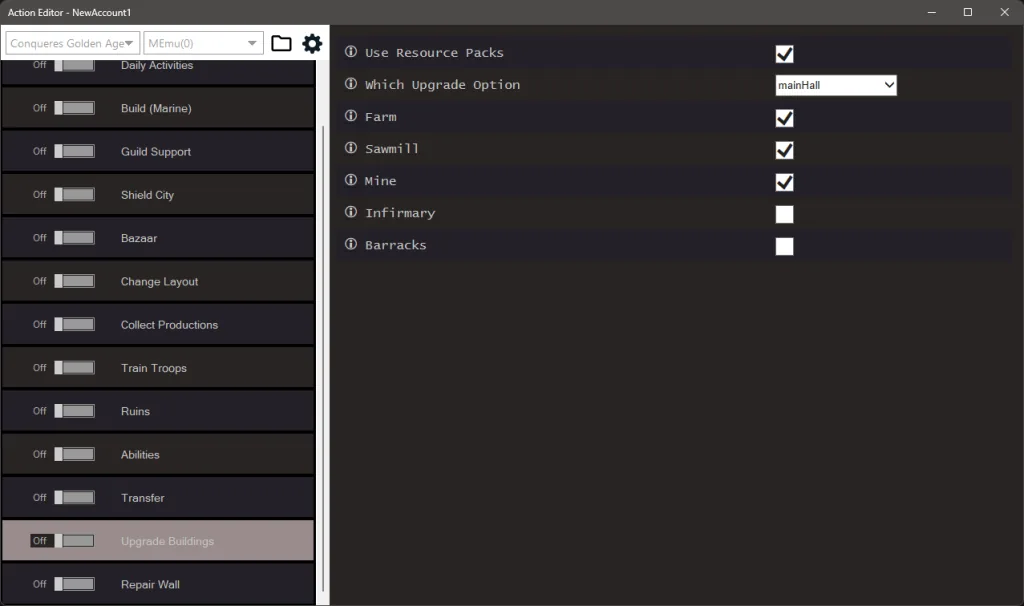Select Guild Support action label
Screen dimensions: 1024x606
155,152
